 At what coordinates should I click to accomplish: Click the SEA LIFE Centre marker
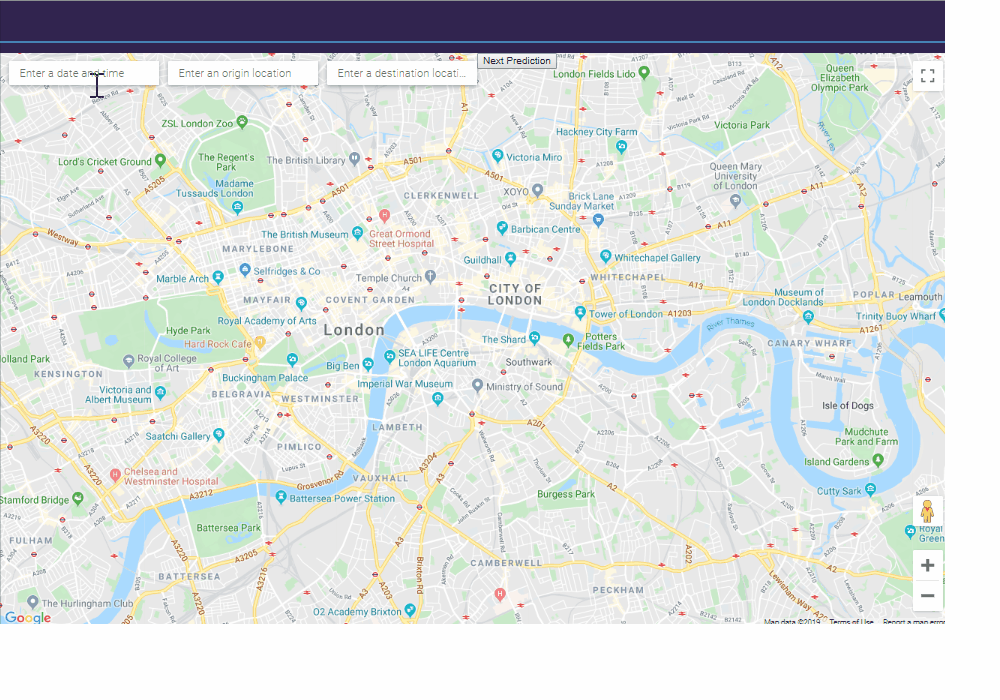point(389,356)
